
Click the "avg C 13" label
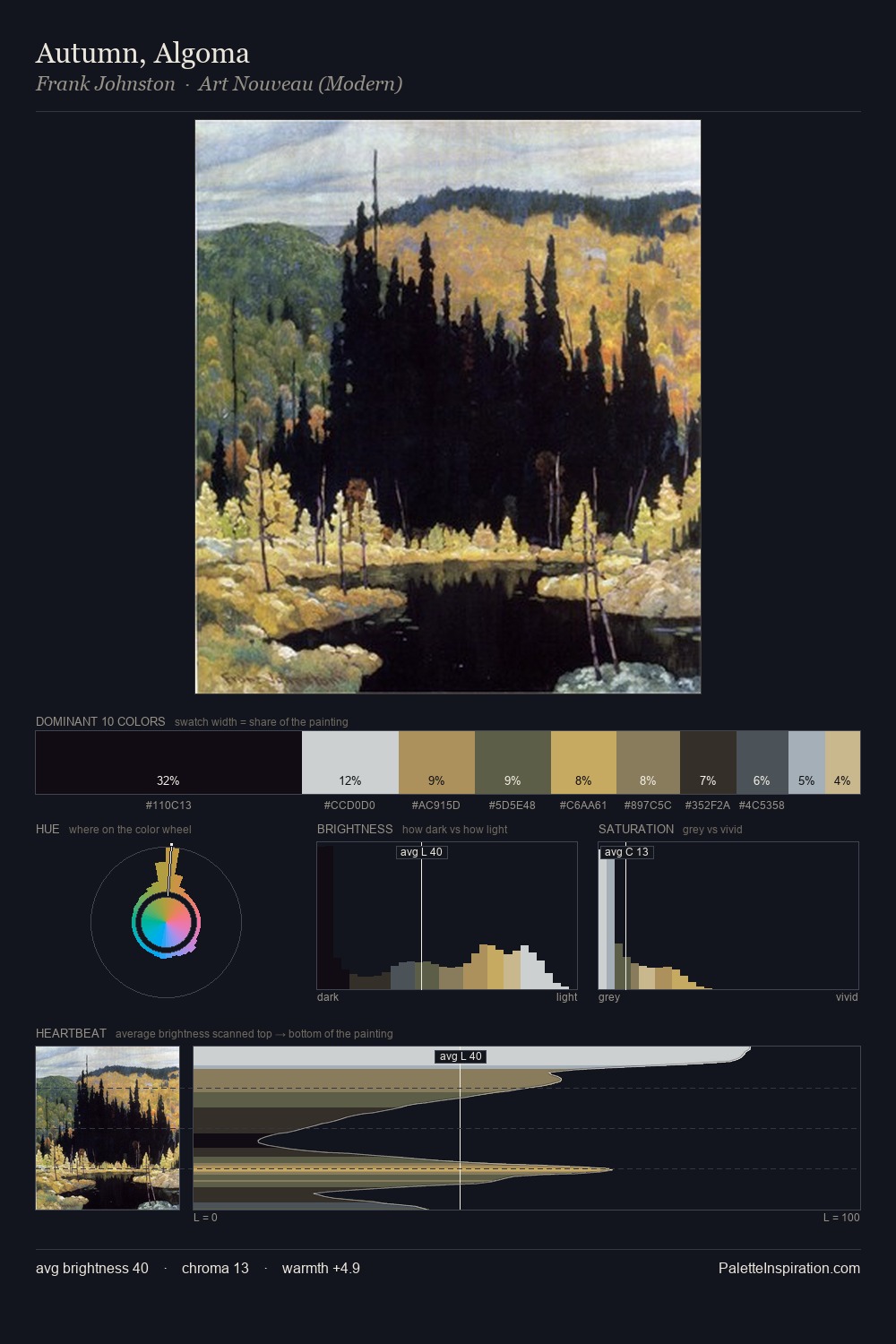coord(626,852)
